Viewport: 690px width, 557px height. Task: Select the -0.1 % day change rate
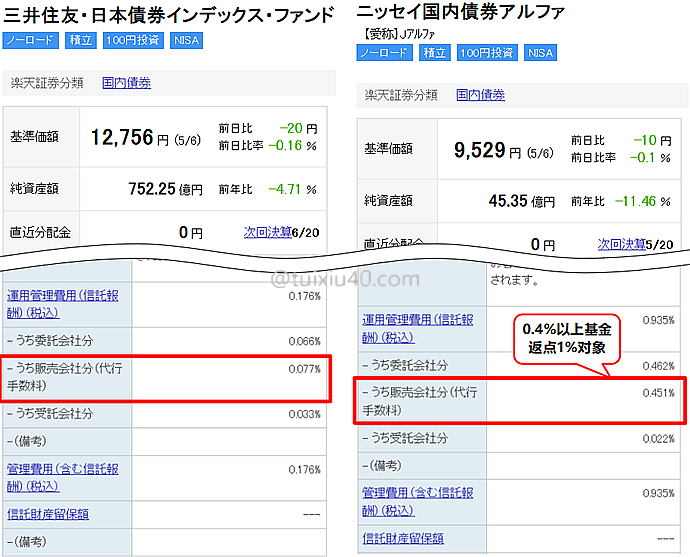(650, 158)
